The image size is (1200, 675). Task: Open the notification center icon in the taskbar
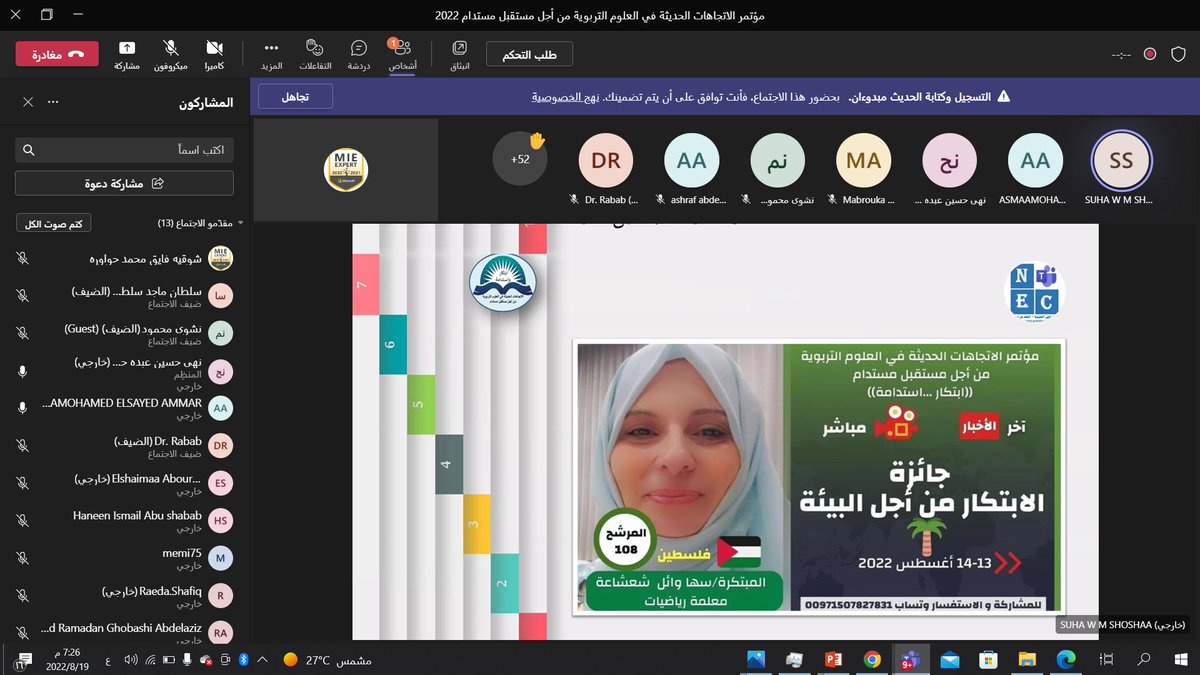[20, 660]
